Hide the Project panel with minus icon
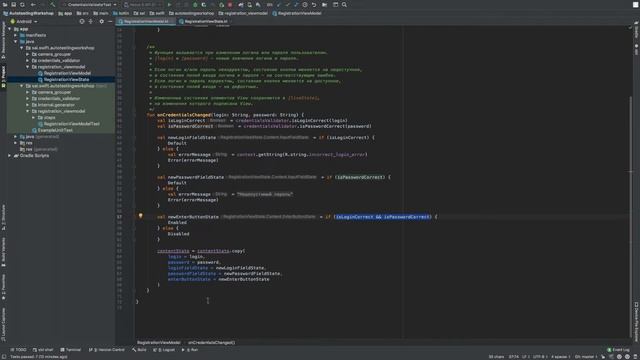 [110, 21]
